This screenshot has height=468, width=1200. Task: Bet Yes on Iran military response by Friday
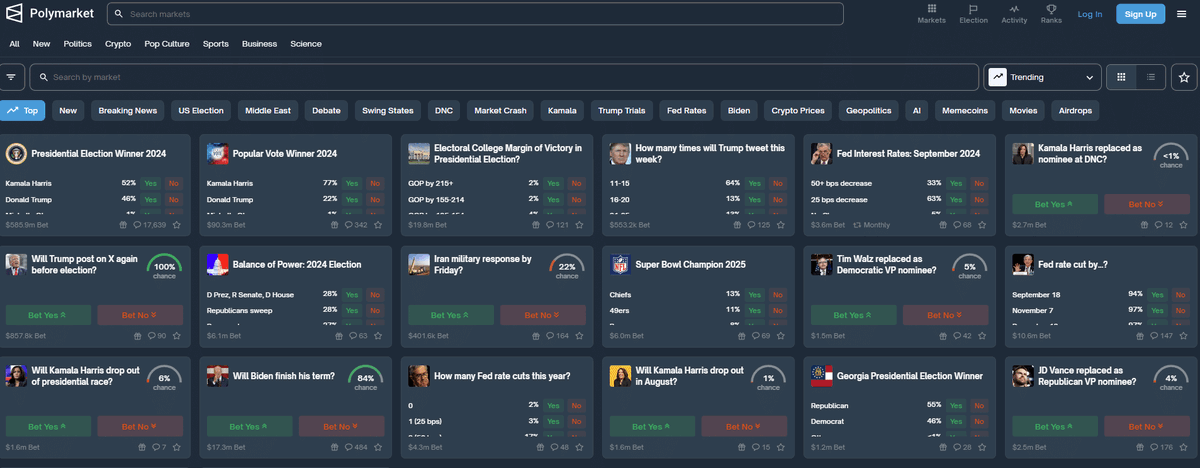[x=449, y=315]
